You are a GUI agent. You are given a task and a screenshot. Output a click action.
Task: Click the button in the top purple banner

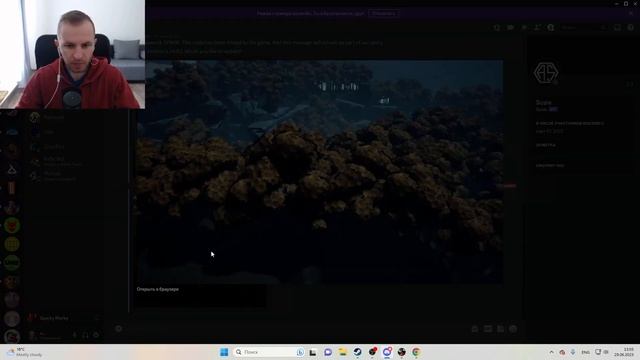tap(384, 13)
